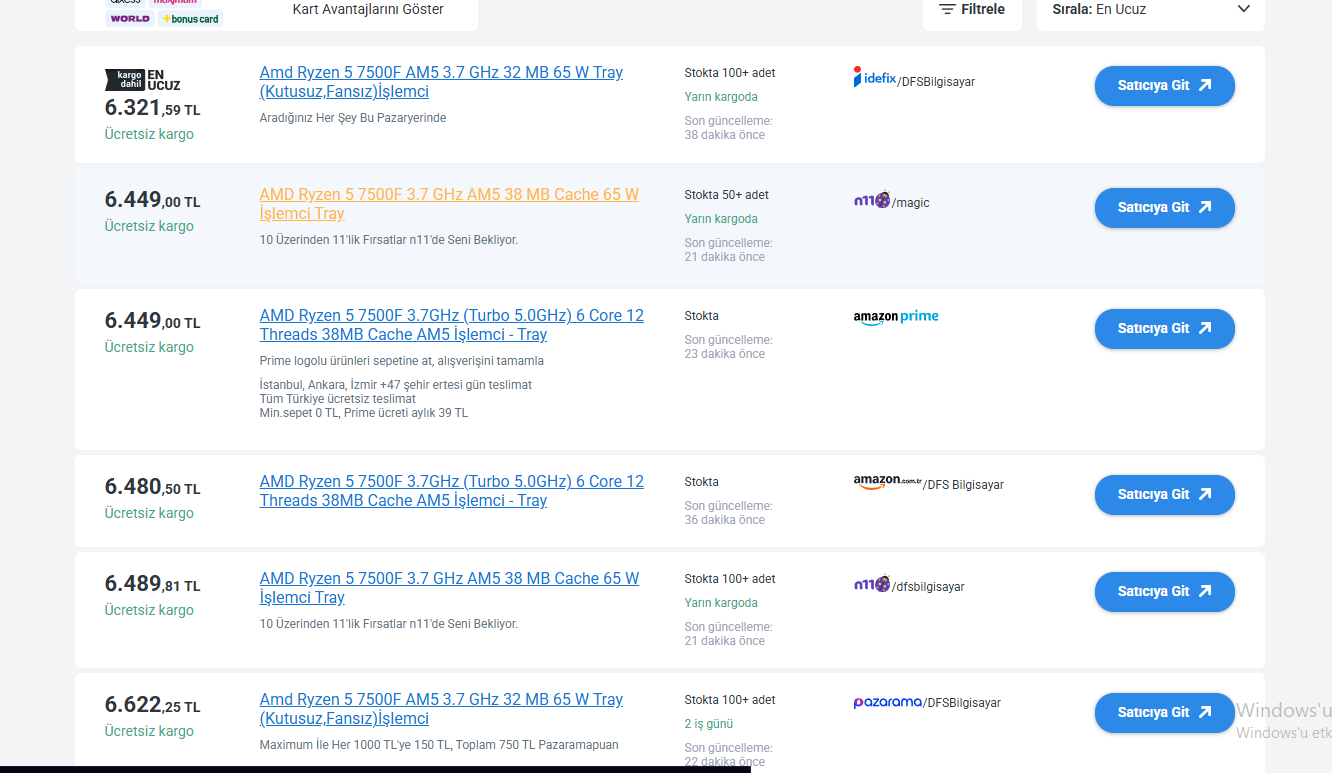Click 'Yarın kargoda' in the idefix row
The width and height of the screenshot is (1332, 773).
click(x=721, y=97)
